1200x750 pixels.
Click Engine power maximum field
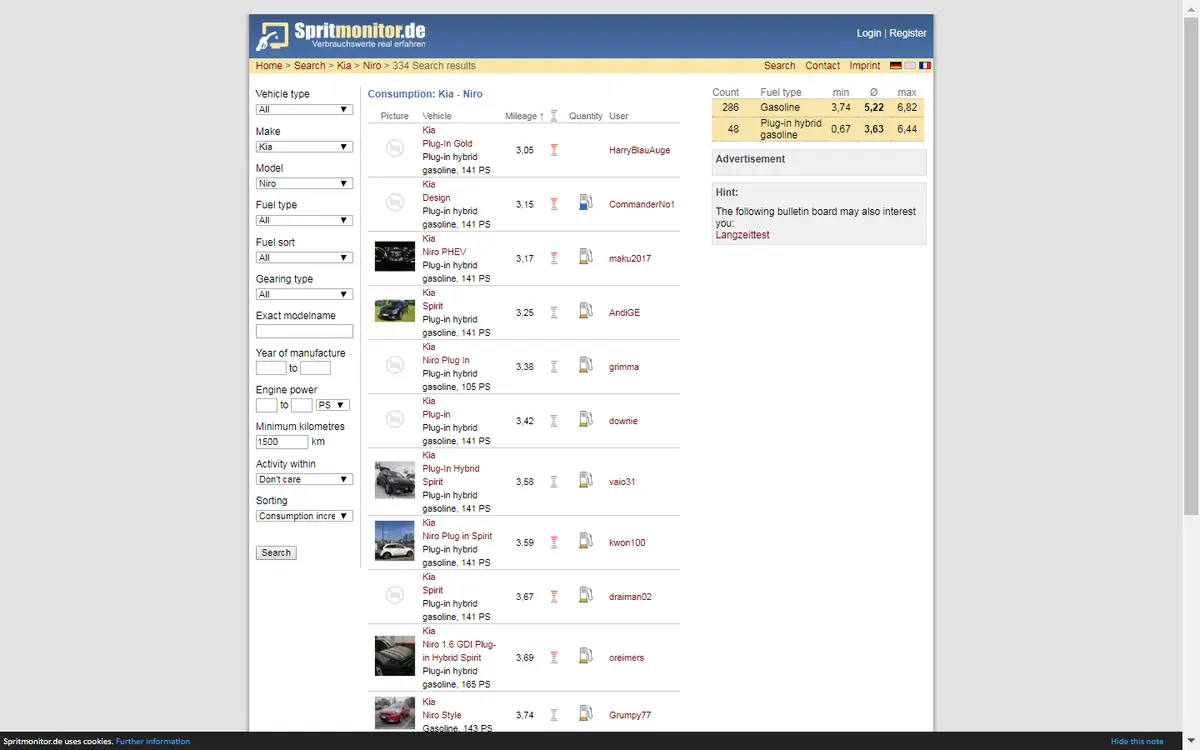302,405
